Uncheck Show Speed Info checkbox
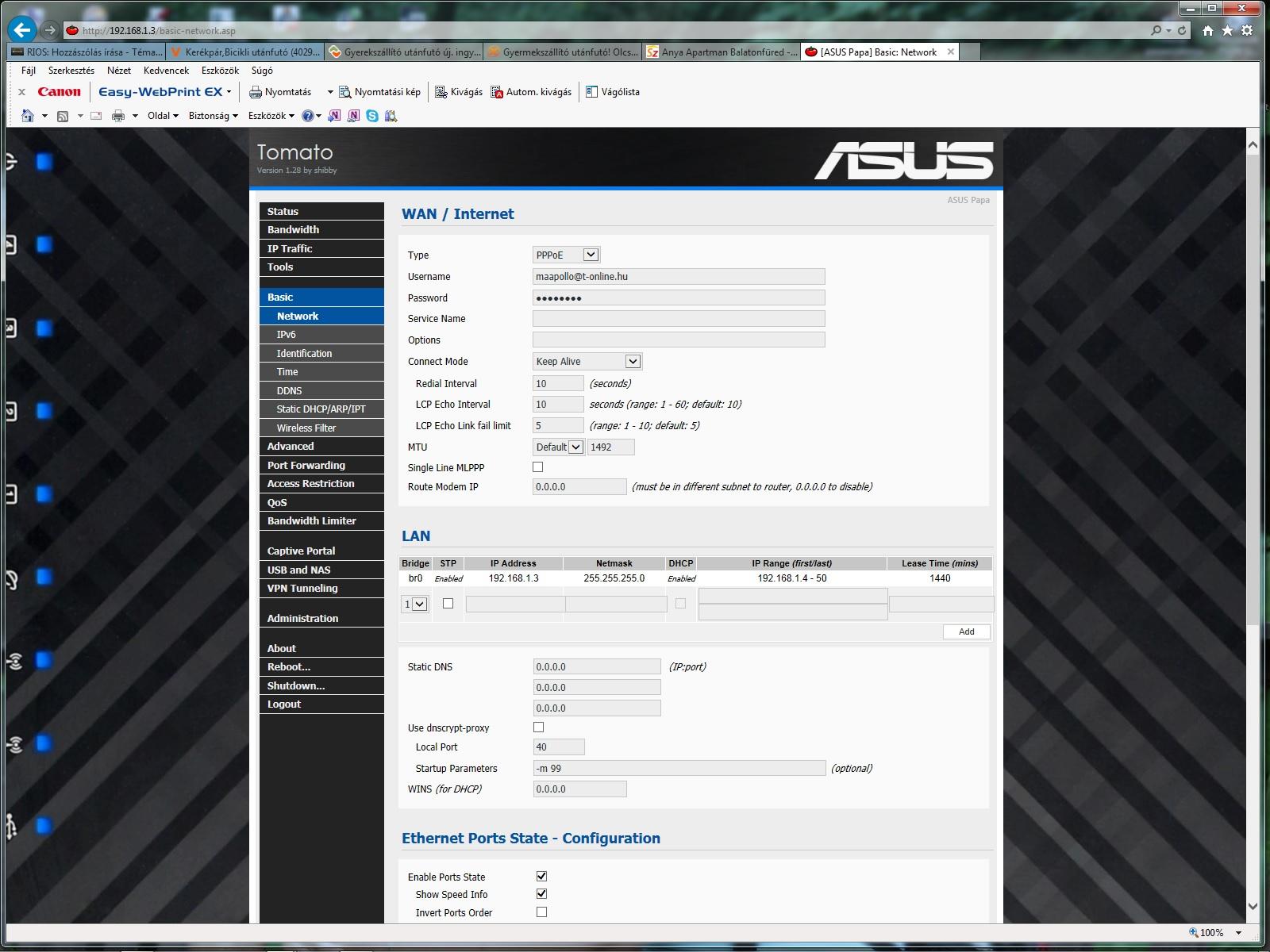 pyautogui.click(x=541, y=894)
